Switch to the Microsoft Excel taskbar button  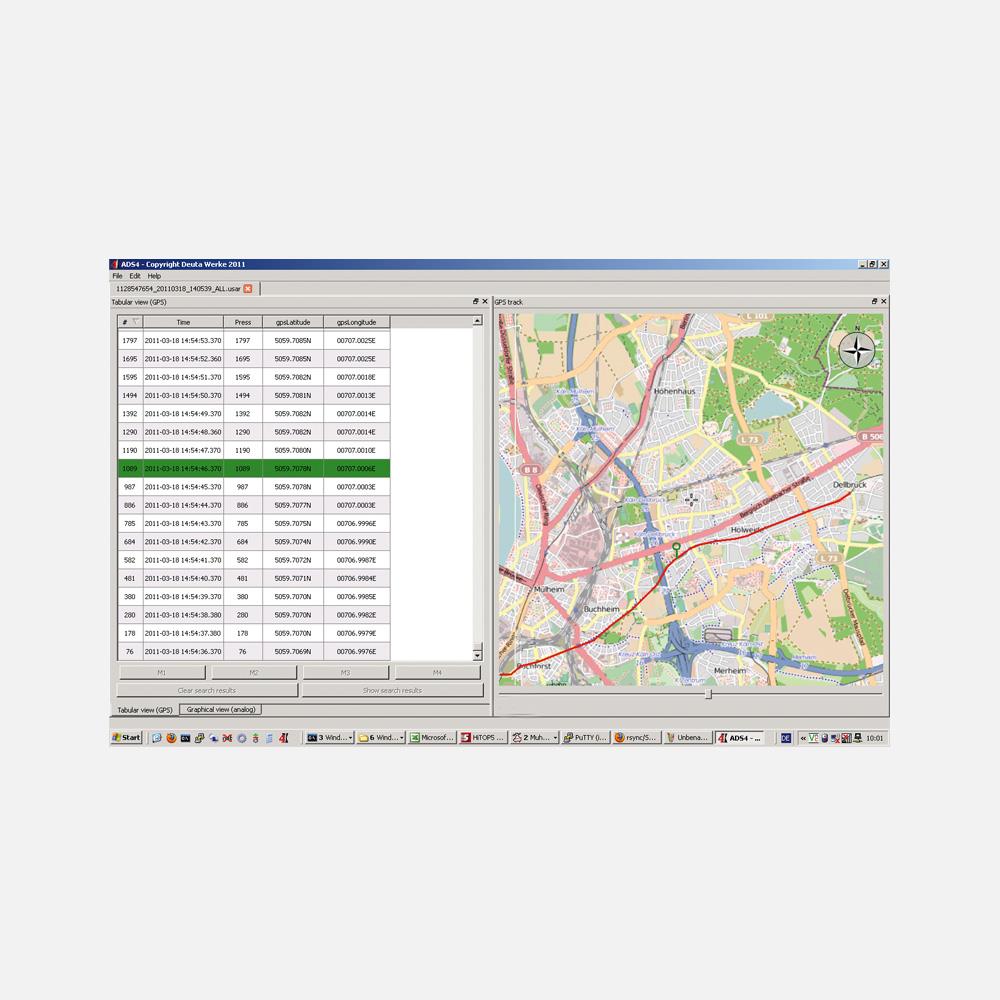pyautogui.click(x=432, y=737)
